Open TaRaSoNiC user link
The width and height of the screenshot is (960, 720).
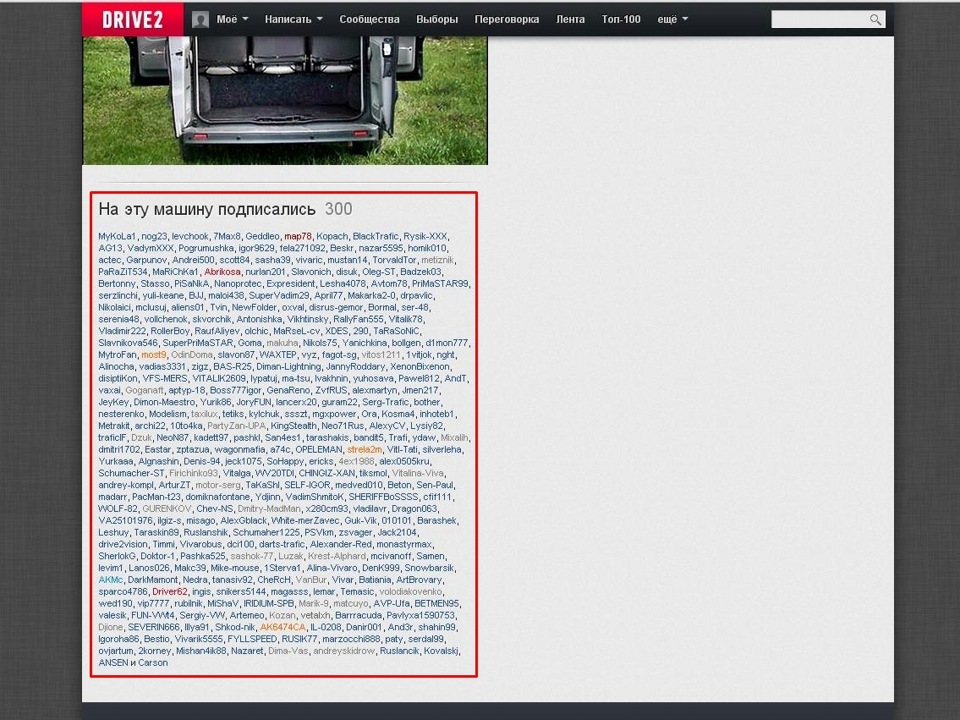click(397, 331)
